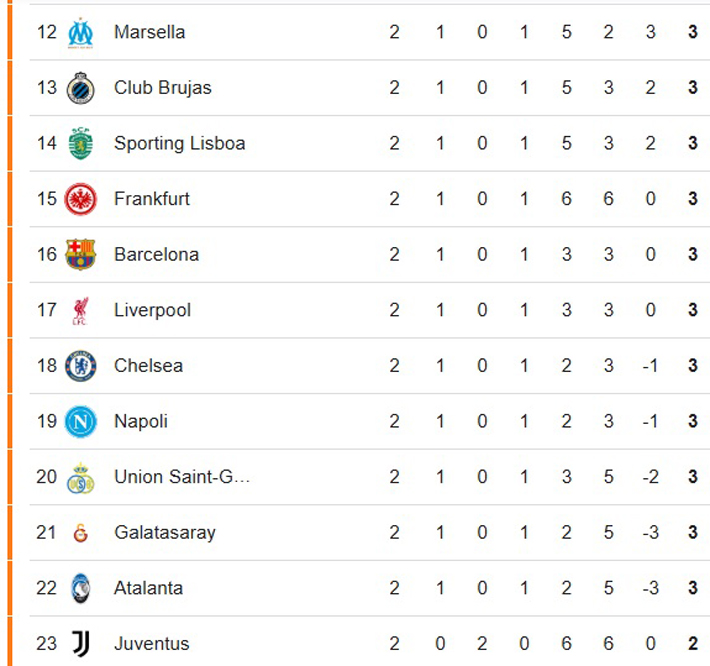Click the Sporting Lisboa green crest

80,143
